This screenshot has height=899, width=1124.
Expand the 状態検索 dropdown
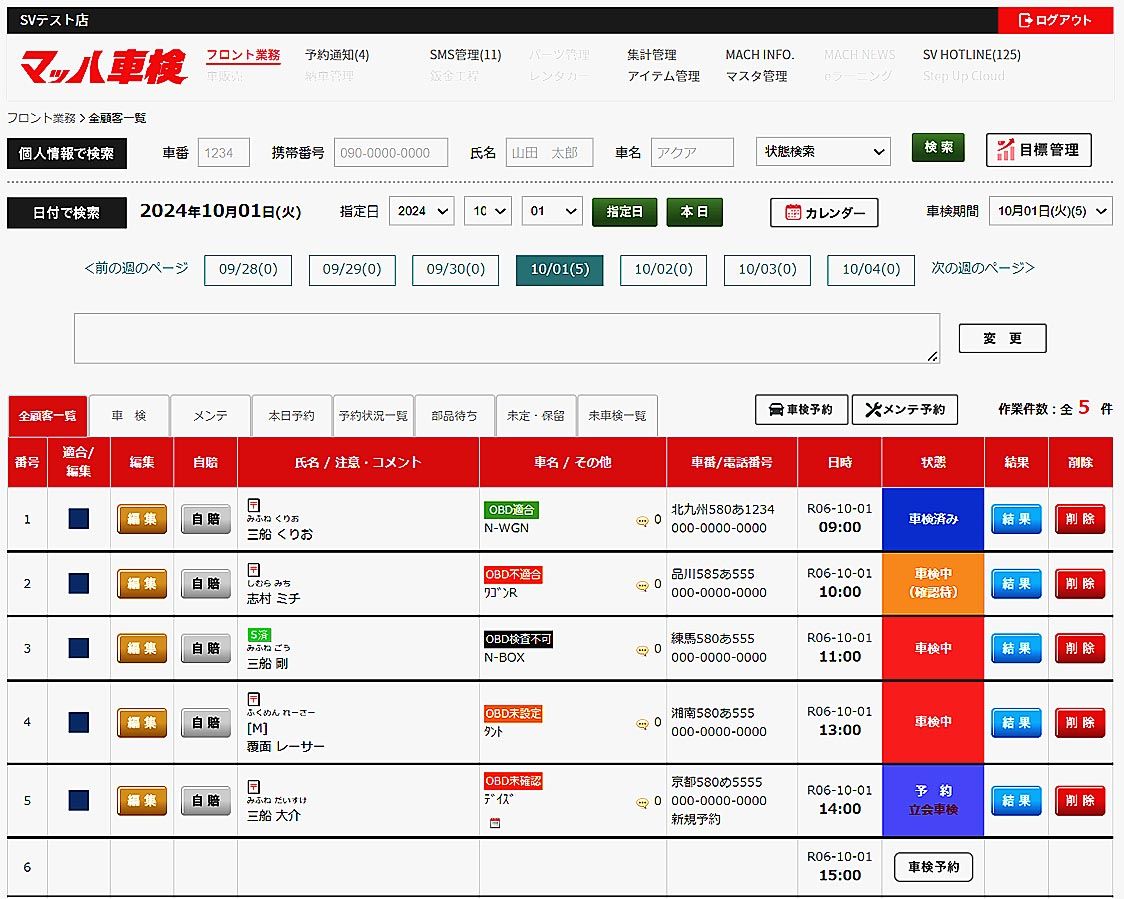(x=823, y=152)
